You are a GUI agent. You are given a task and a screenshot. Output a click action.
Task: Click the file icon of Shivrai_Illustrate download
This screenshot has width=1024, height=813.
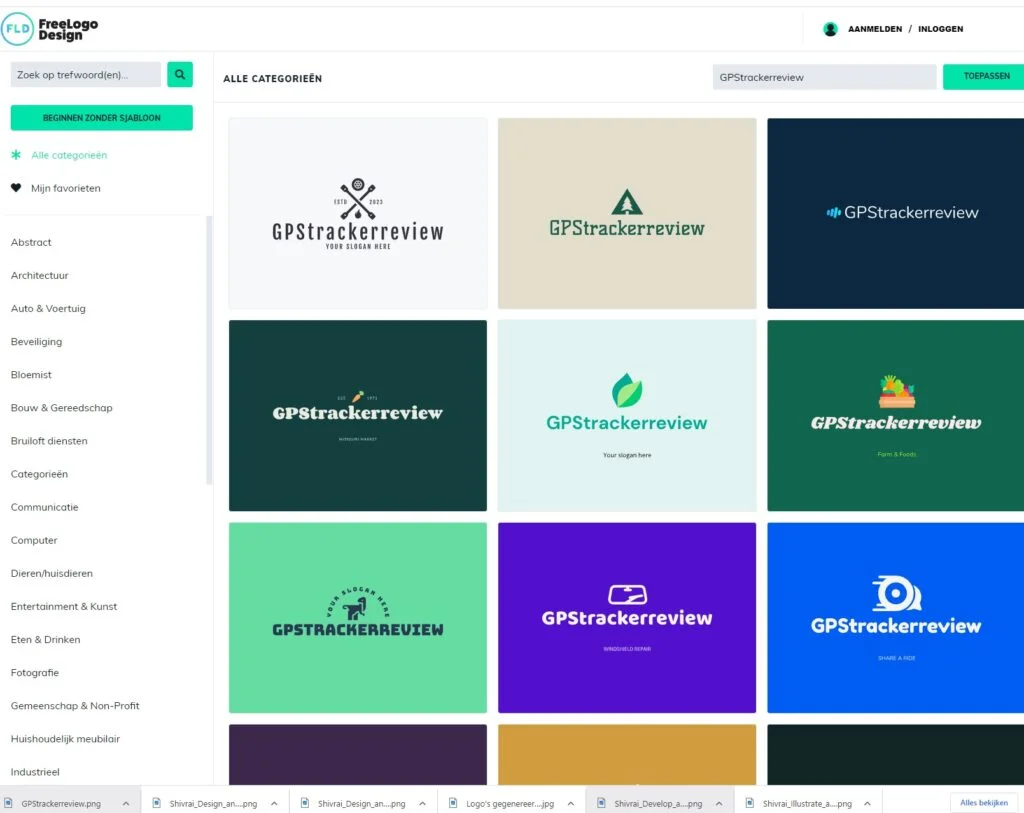click(x=748, y=801)
